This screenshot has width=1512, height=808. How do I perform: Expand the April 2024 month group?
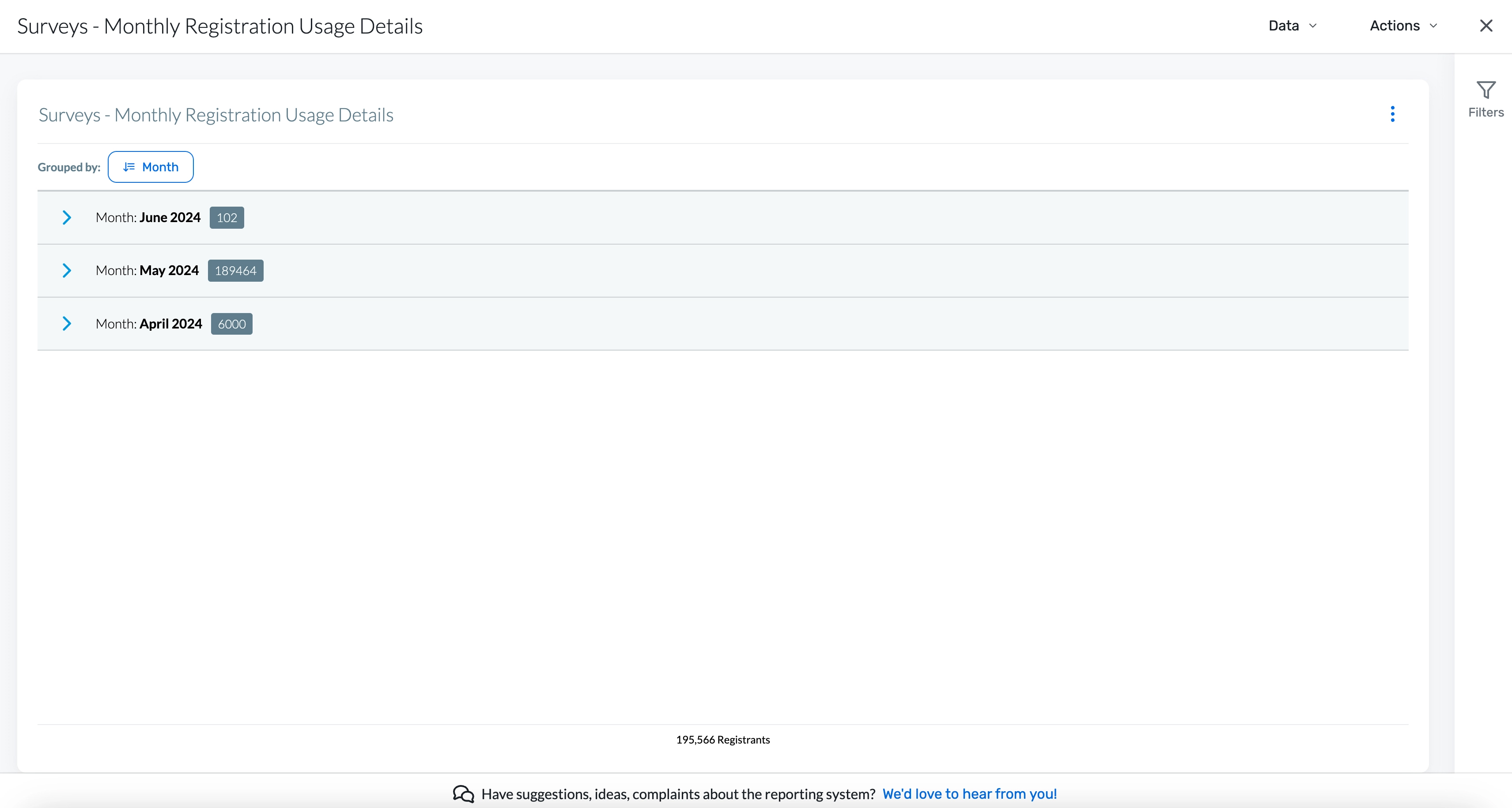[x=66, y=324]
